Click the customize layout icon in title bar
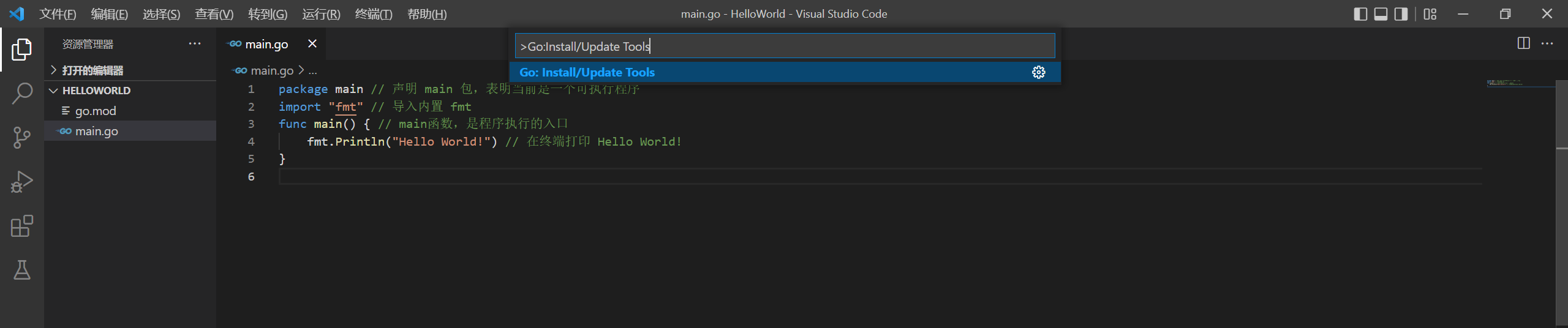Screen dimensions: 1568x328 tap(1430, 14)
